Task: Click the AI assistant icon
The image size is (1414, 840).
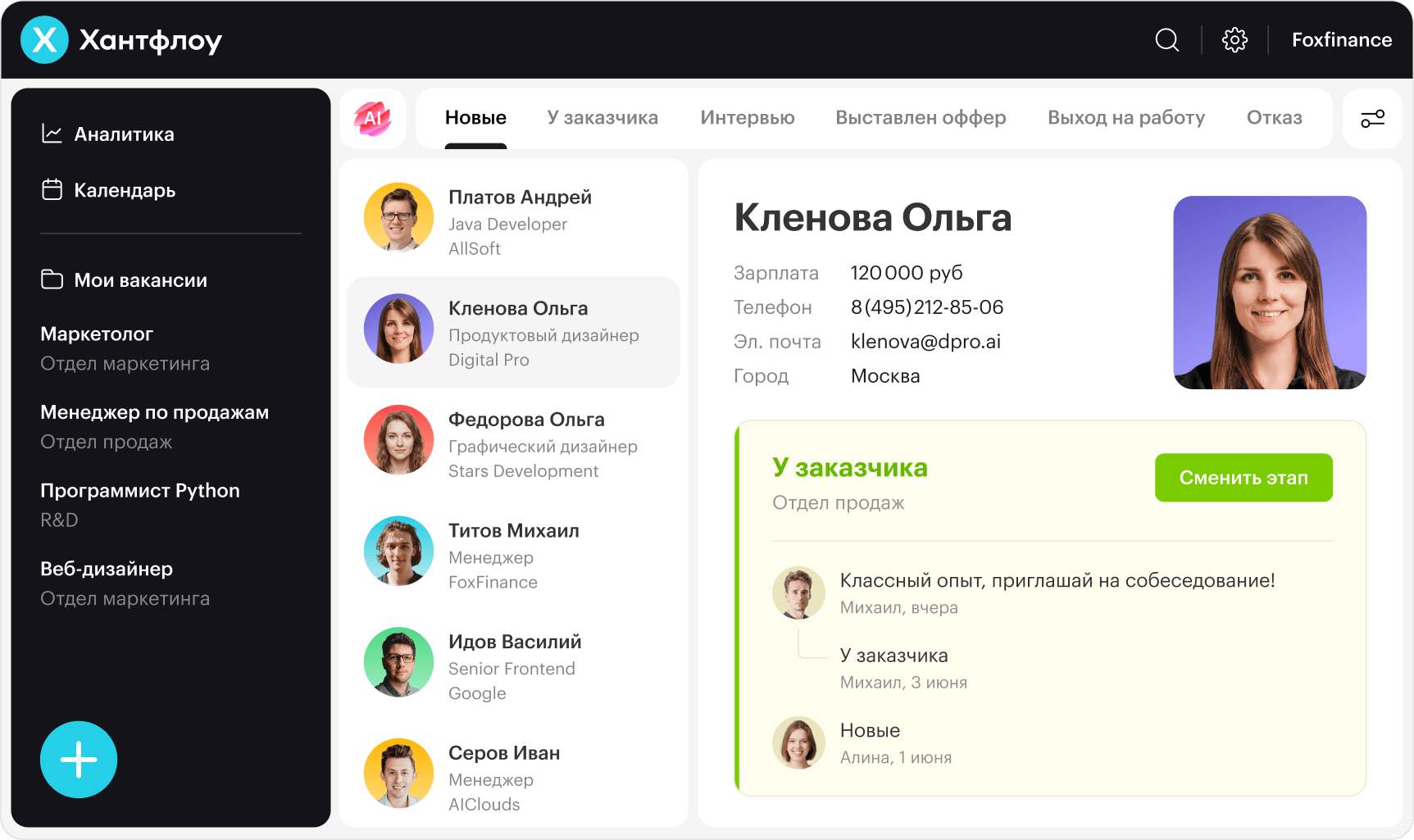Action: point(373,118)
